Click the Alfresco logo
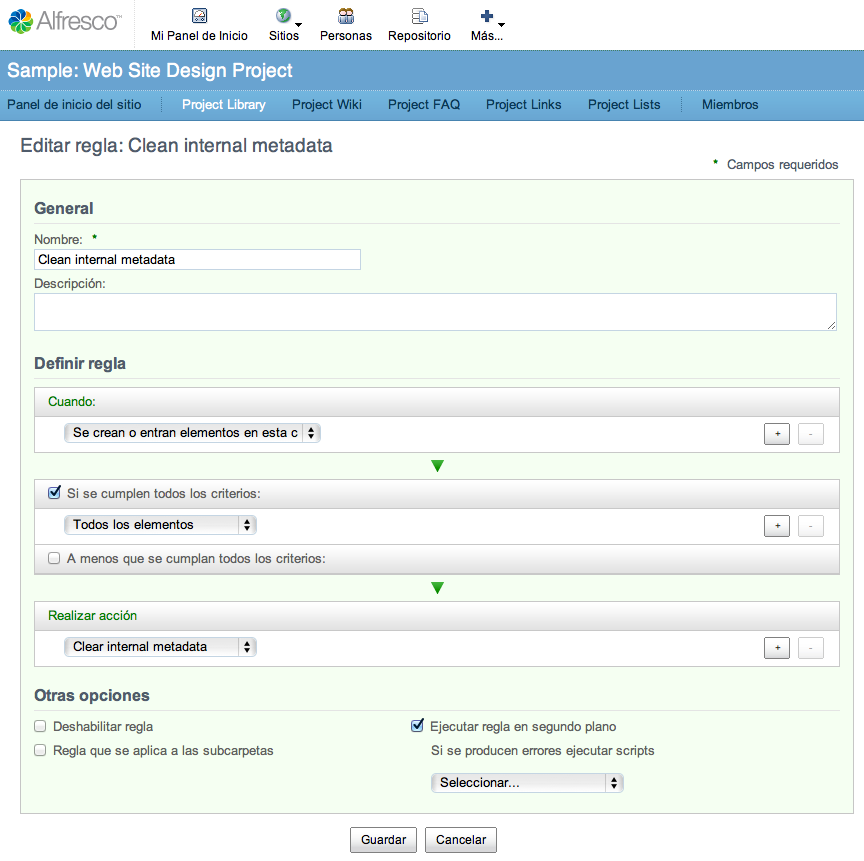 point(64,21)
